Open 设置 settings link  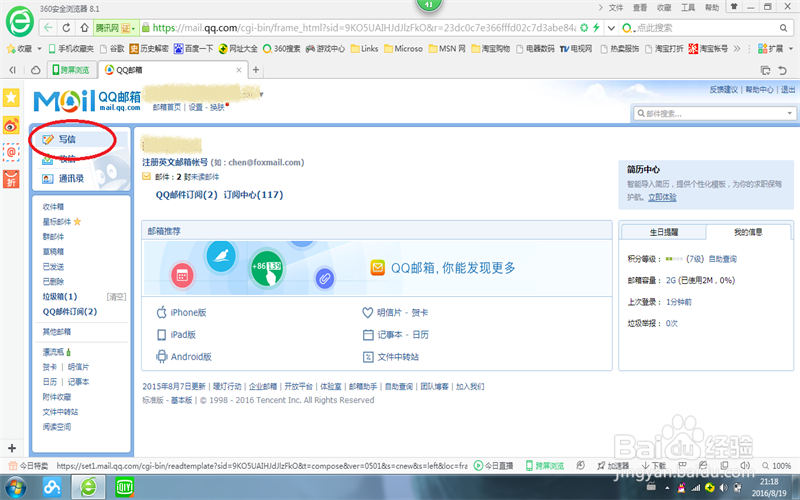tap(195, 107)
